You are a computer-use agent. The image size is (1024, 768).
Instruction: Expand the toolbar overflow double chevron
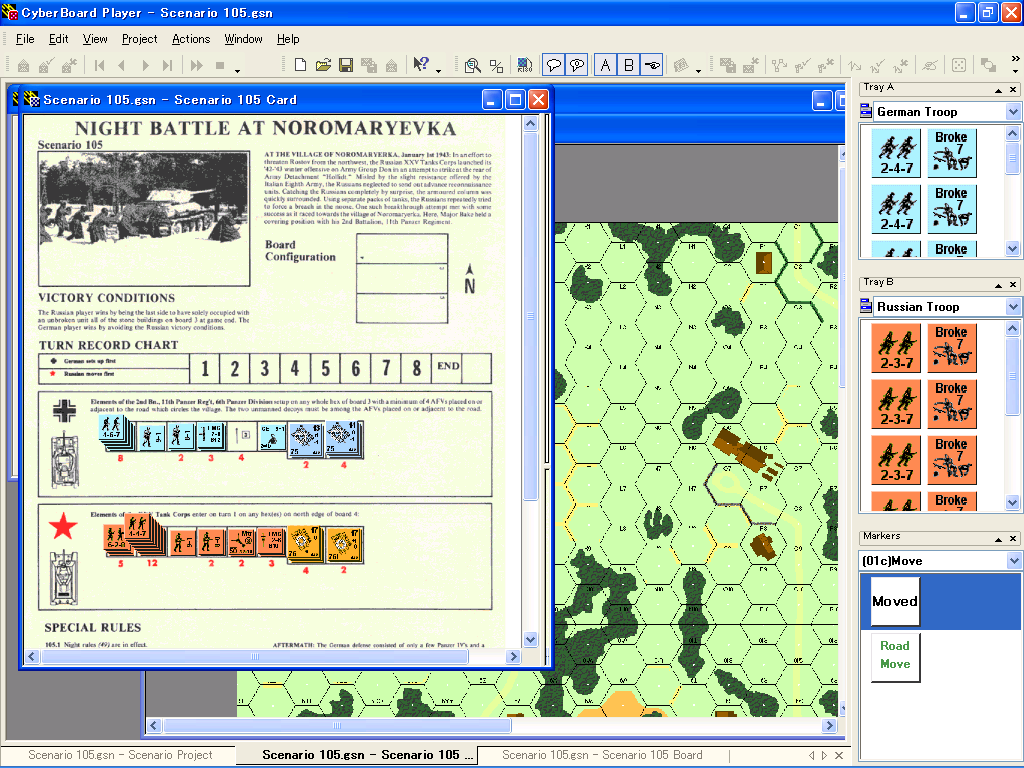[1015, 59]
